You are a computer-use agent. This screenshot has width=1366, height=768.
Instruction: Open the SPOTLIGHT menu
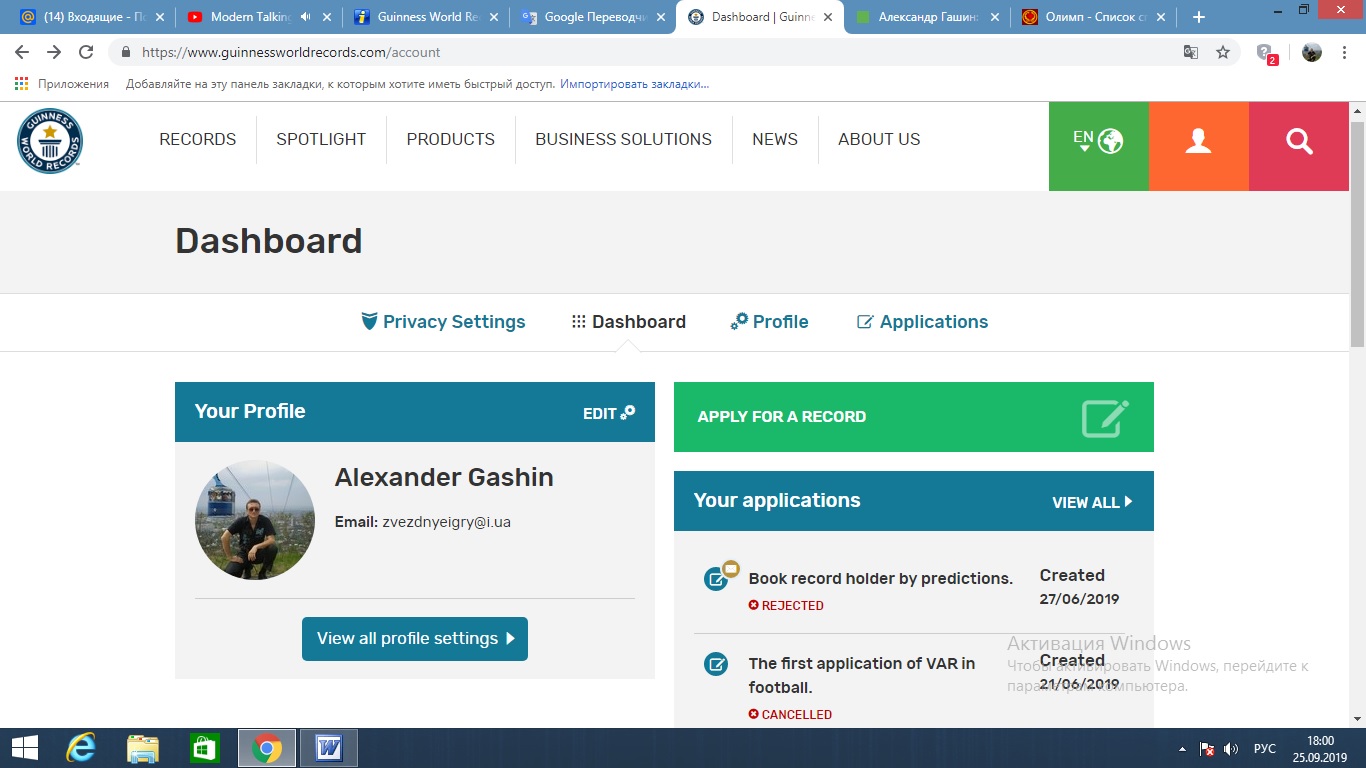coord(321,139)
